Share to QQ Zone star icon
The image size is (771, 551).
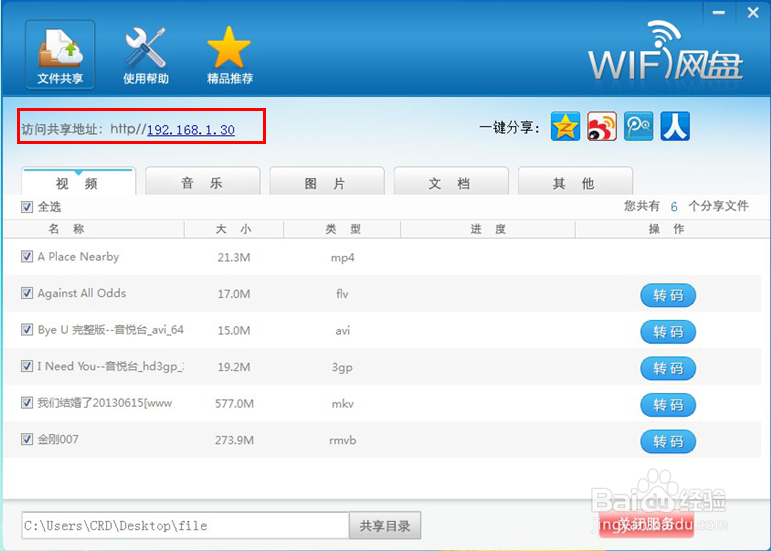tap(565, 126)
